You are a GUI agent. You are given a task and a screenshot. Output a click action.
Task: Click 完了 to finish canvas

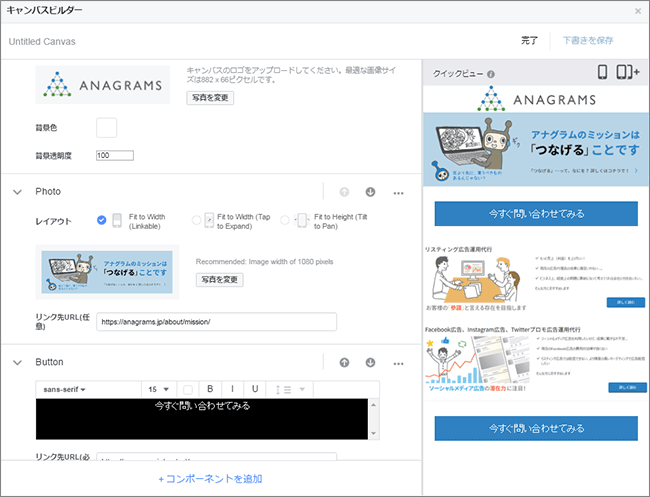pyautogui.click(x=529, y=41)
